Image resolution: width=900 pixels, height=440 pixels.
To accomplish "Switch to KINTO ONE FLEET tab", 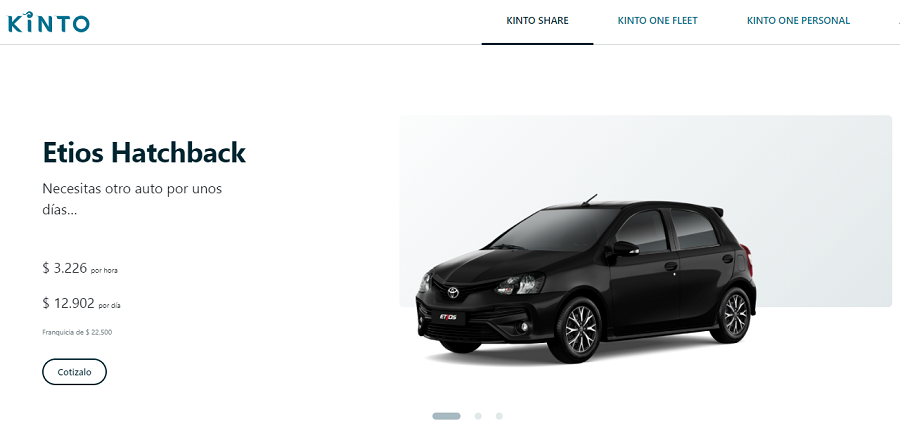I will point(657,21).
